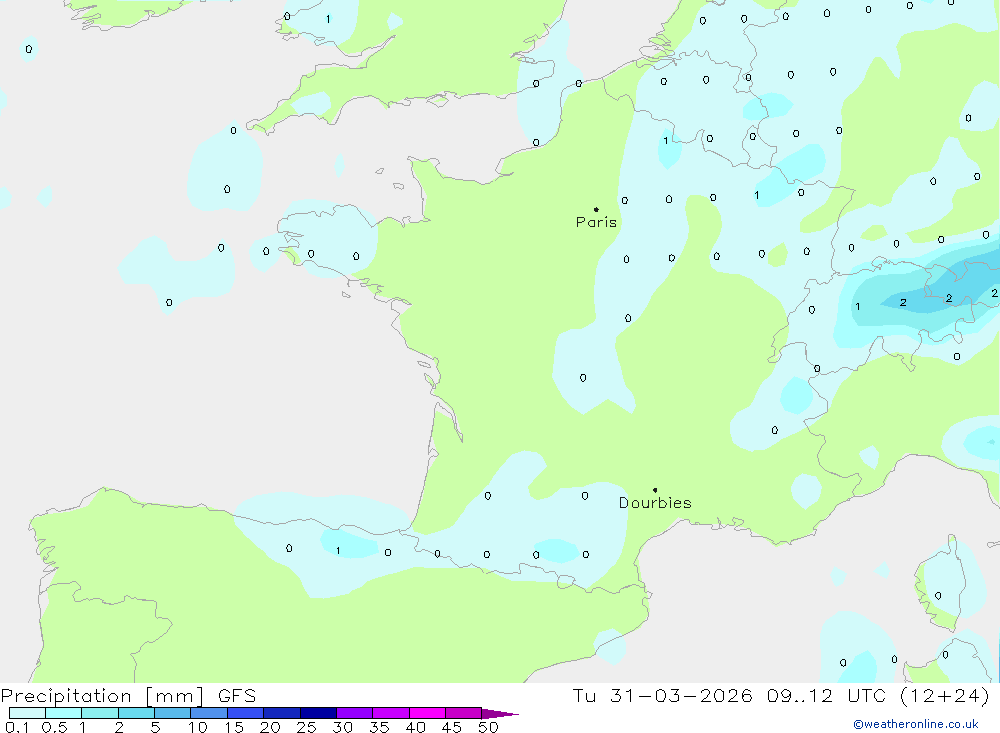Click the Paris city label
This screenshot has height=733, width=1000.
[596, 222]
